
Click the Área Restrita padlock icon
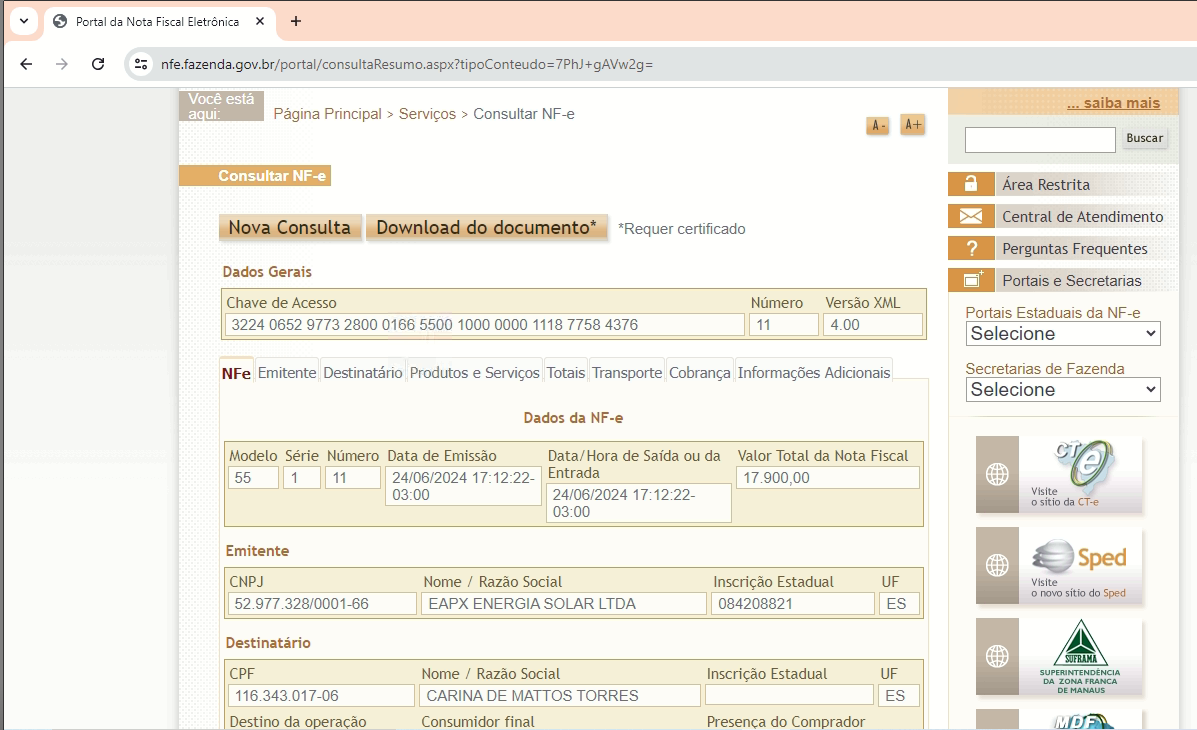tap(970, 184)
